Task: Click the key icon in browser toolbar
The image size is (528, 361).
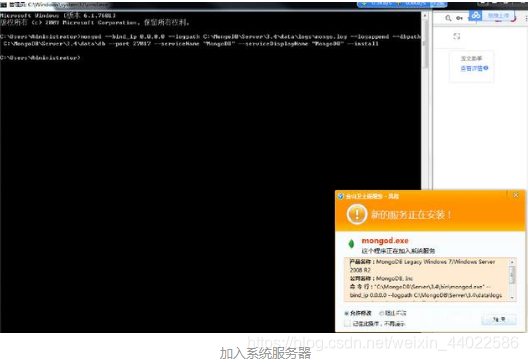Action: [459, 18]
